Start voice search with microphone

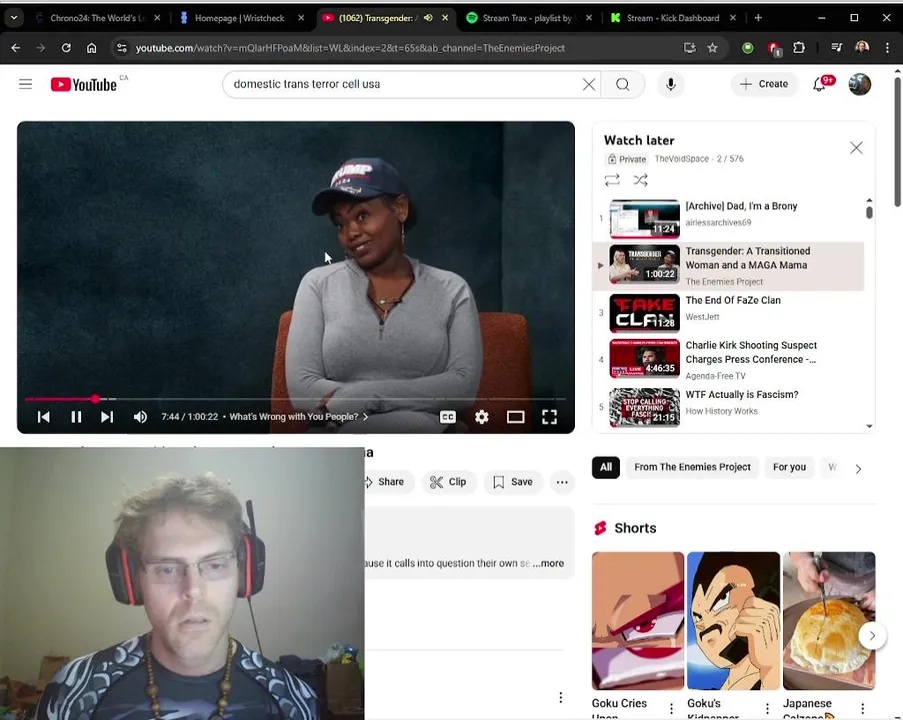[670, 85]
